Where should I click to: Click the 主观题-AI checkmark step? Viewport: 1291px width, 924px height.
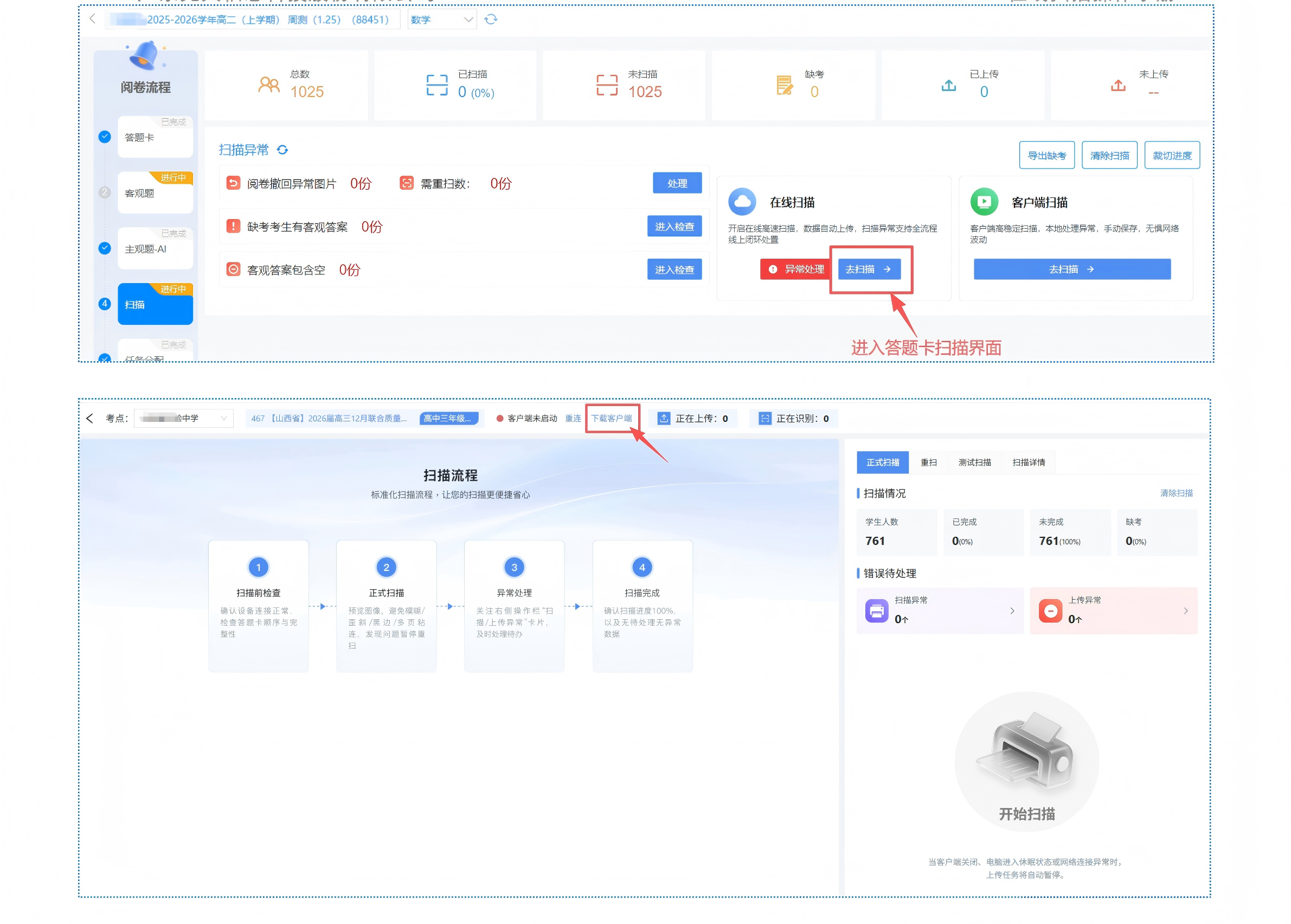click(105, 248)
